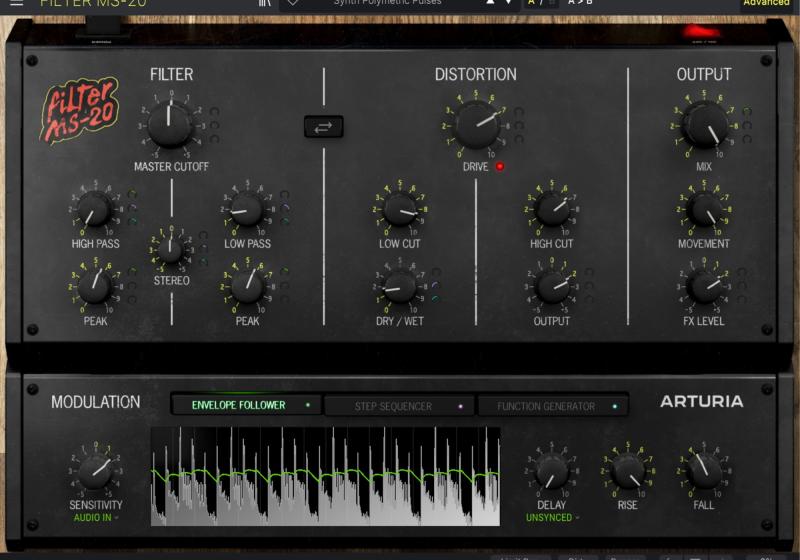Click top modulation slot beside distortion Output knob

point(589,272)
